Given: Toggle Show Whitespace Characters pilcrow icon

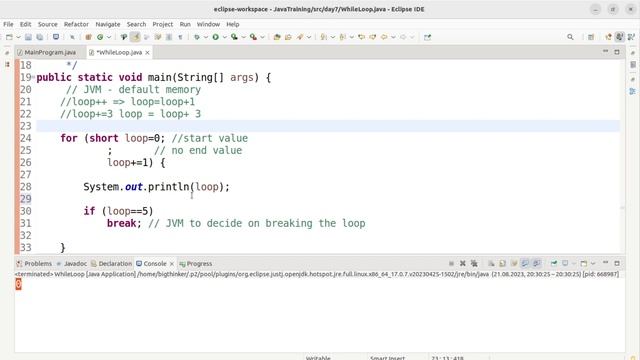Looking at the screenshot, I should point(180,37).
